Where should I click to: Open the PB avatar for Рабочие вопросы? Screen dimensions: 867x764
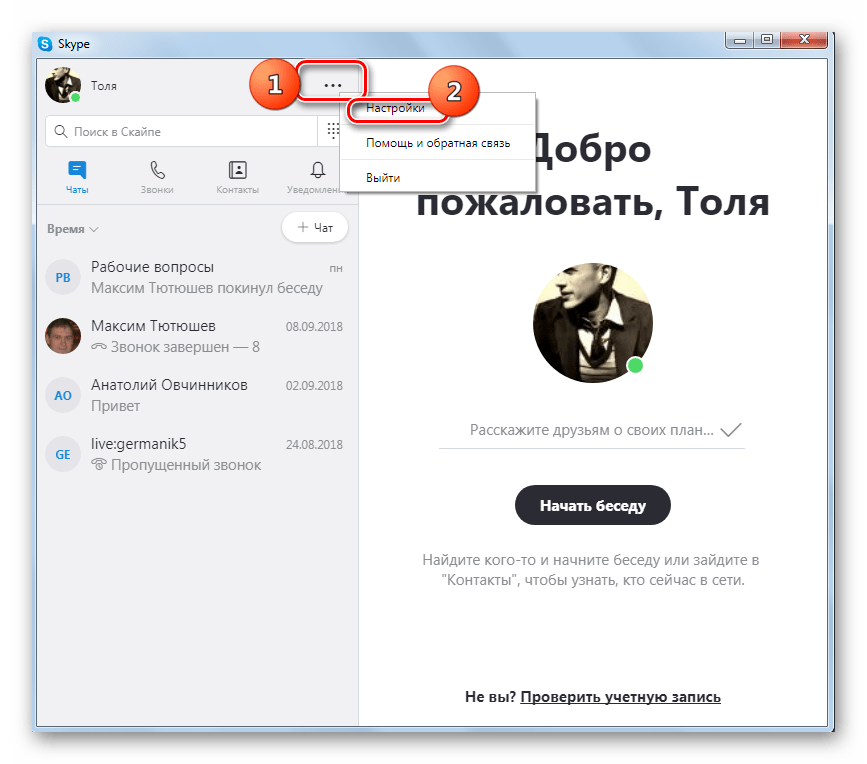pos(63,278)
